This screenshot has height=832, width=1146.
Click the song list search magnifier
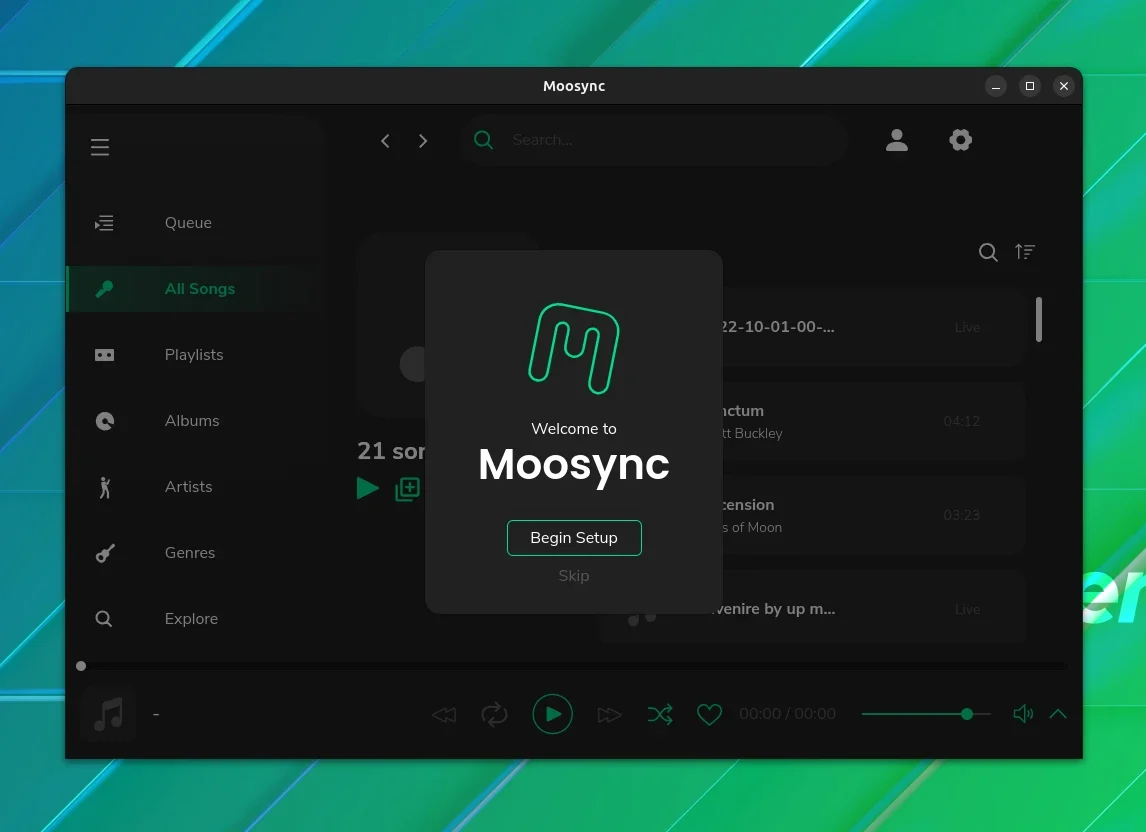pos(988,252)
